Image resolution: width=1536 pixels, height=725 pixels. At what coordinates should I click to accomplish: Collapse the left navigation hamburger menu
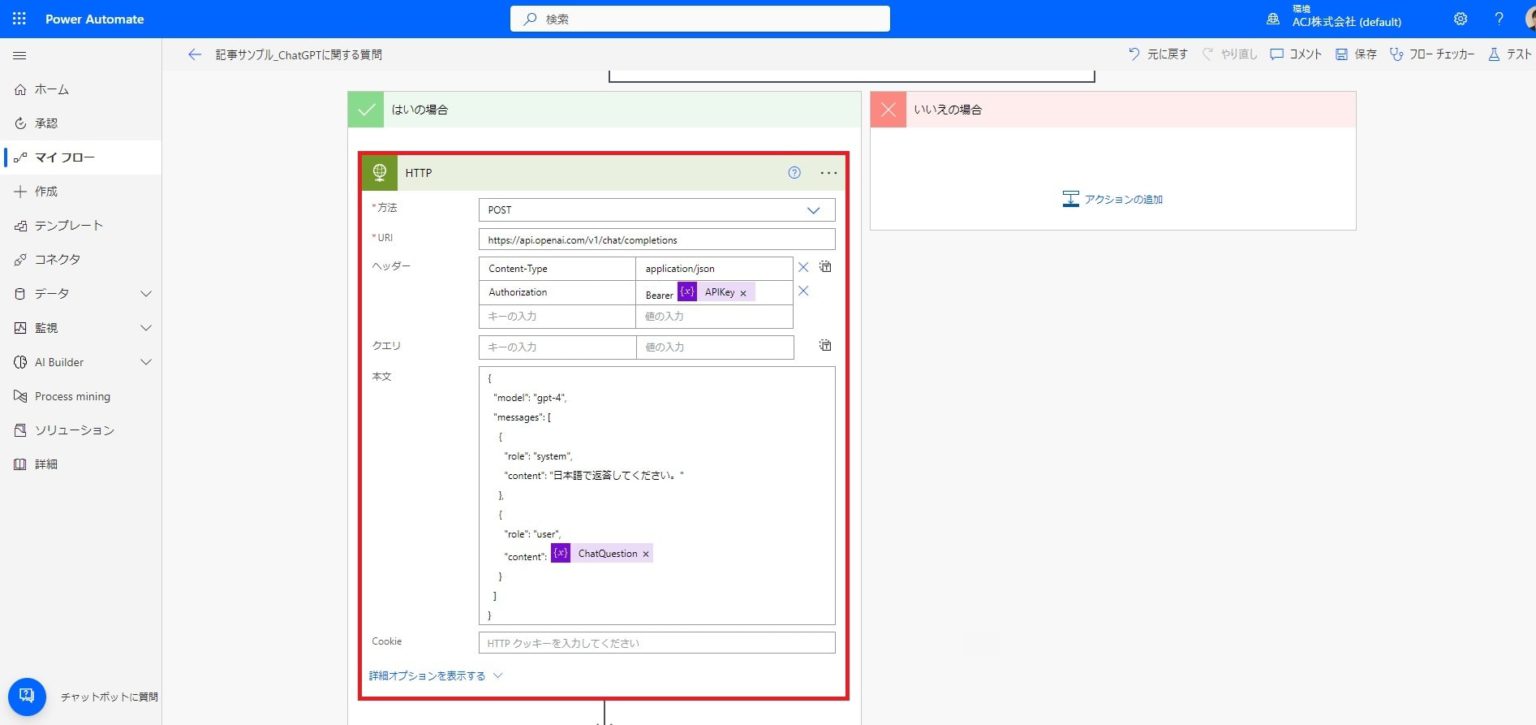[x=20, y=55]
